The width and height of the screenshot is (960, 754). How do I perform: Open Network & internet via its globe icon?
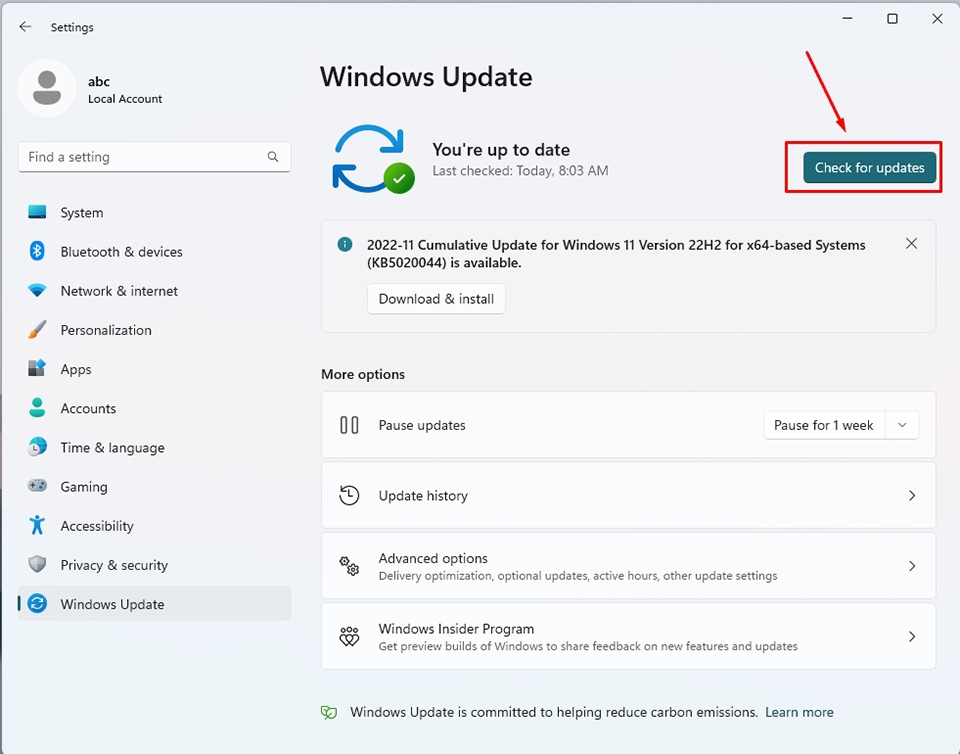[38, 291]
